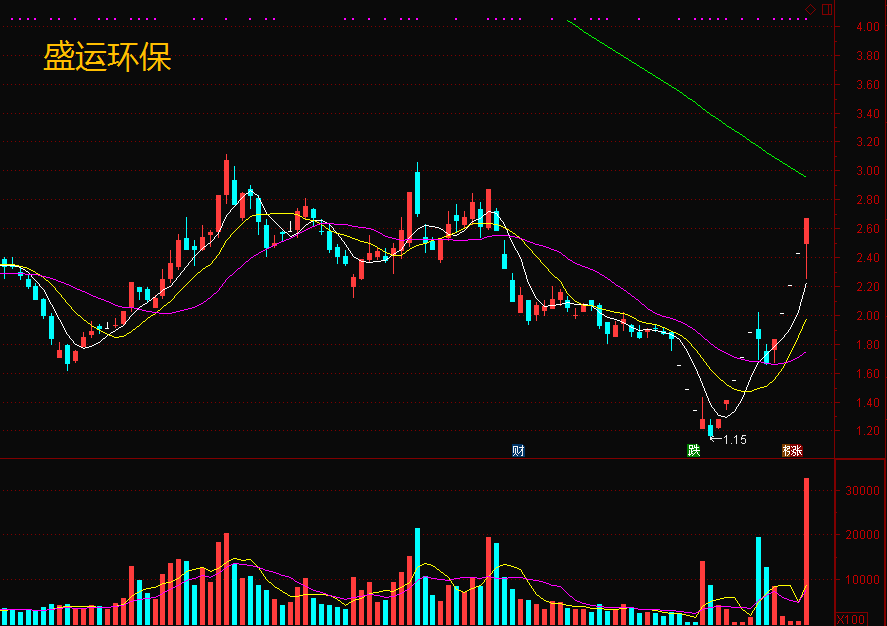Select the cyan candlestick peaking above 3.00
This screenshot has height=626, width=887.
click(x=417, y=189)
